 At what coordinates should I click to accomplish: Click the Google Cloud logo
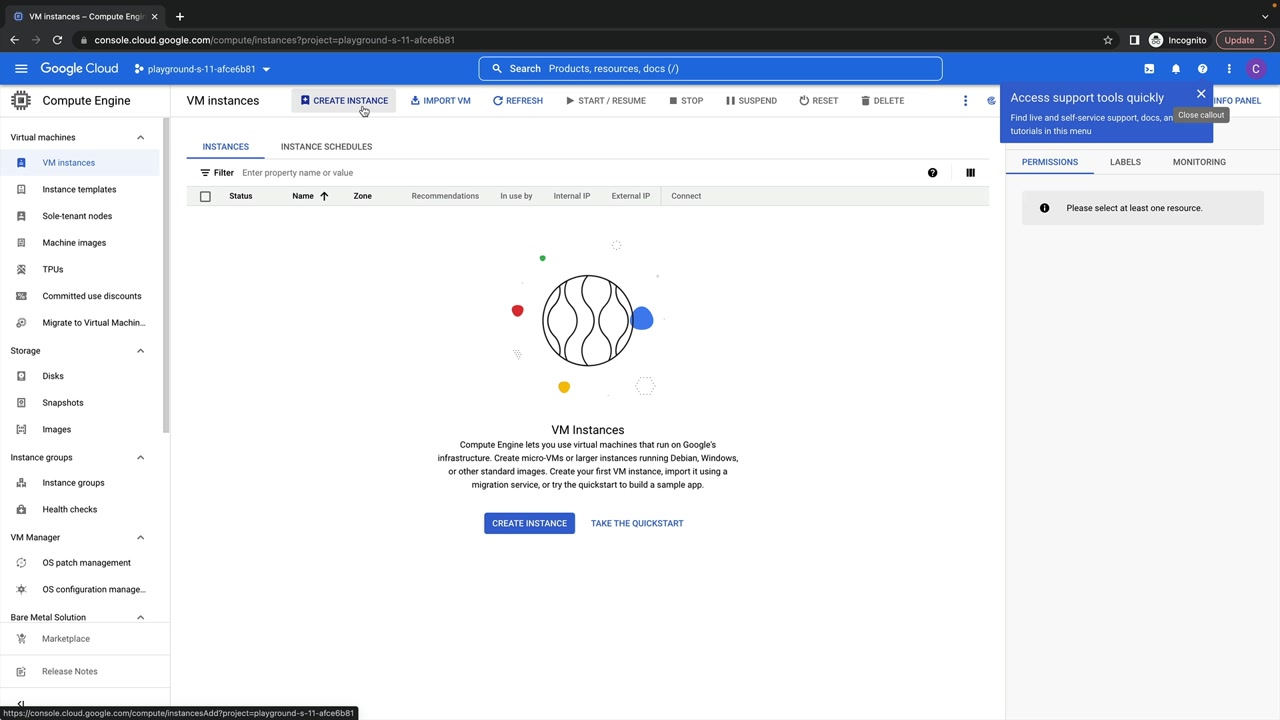pos(79,69)
